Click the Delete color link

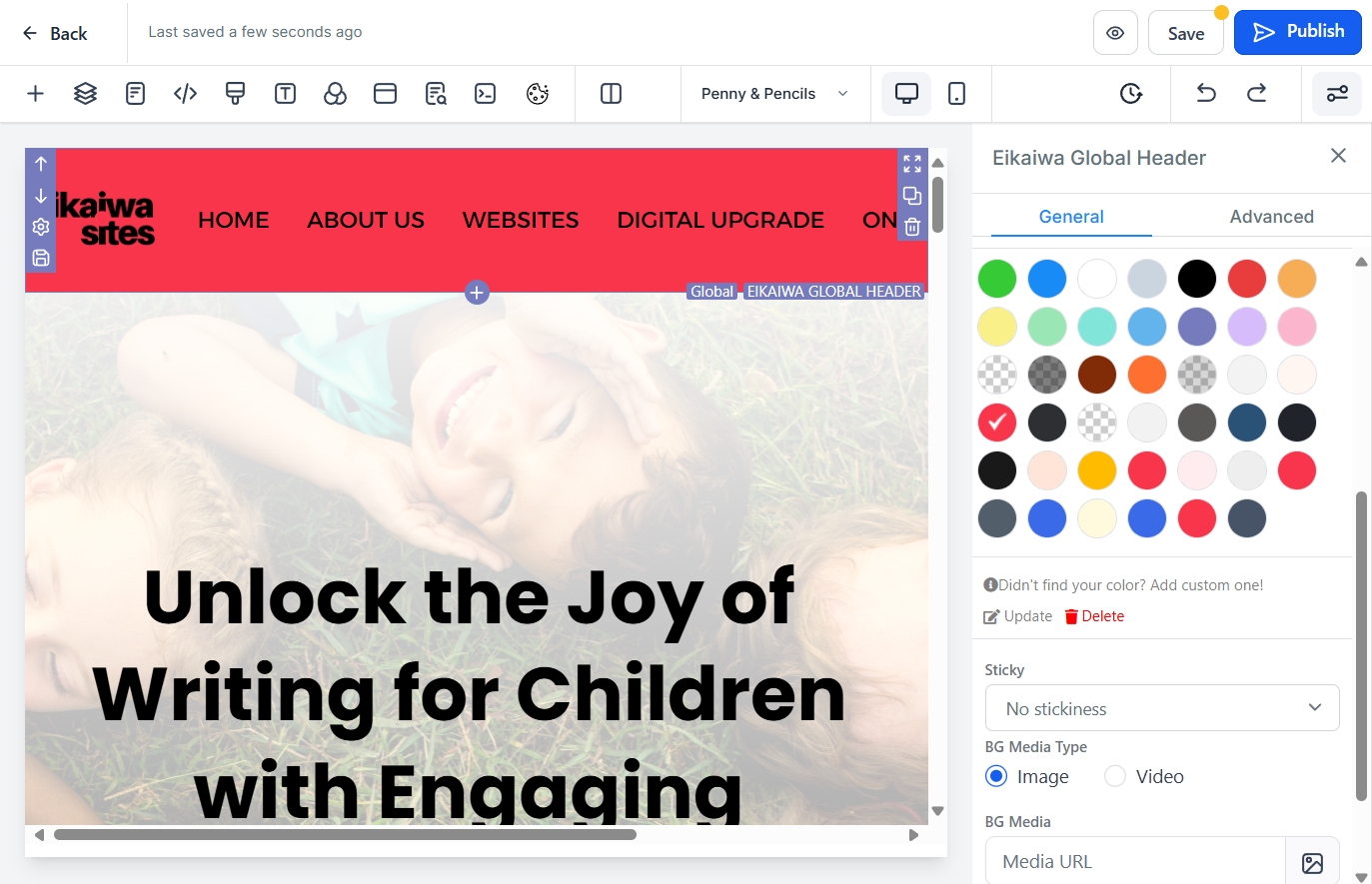(1094, 616)
